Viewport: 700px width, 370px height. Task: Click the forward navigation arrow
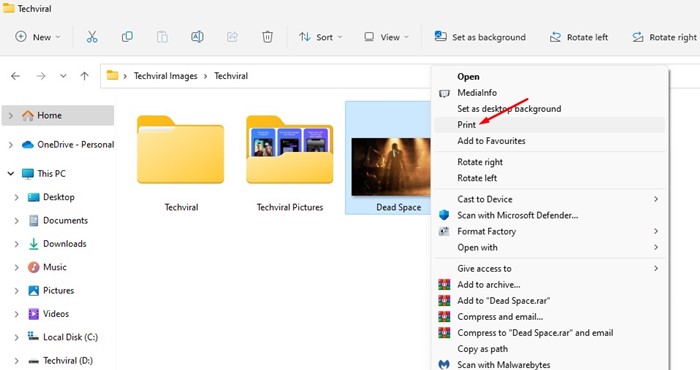click(41, 76)
